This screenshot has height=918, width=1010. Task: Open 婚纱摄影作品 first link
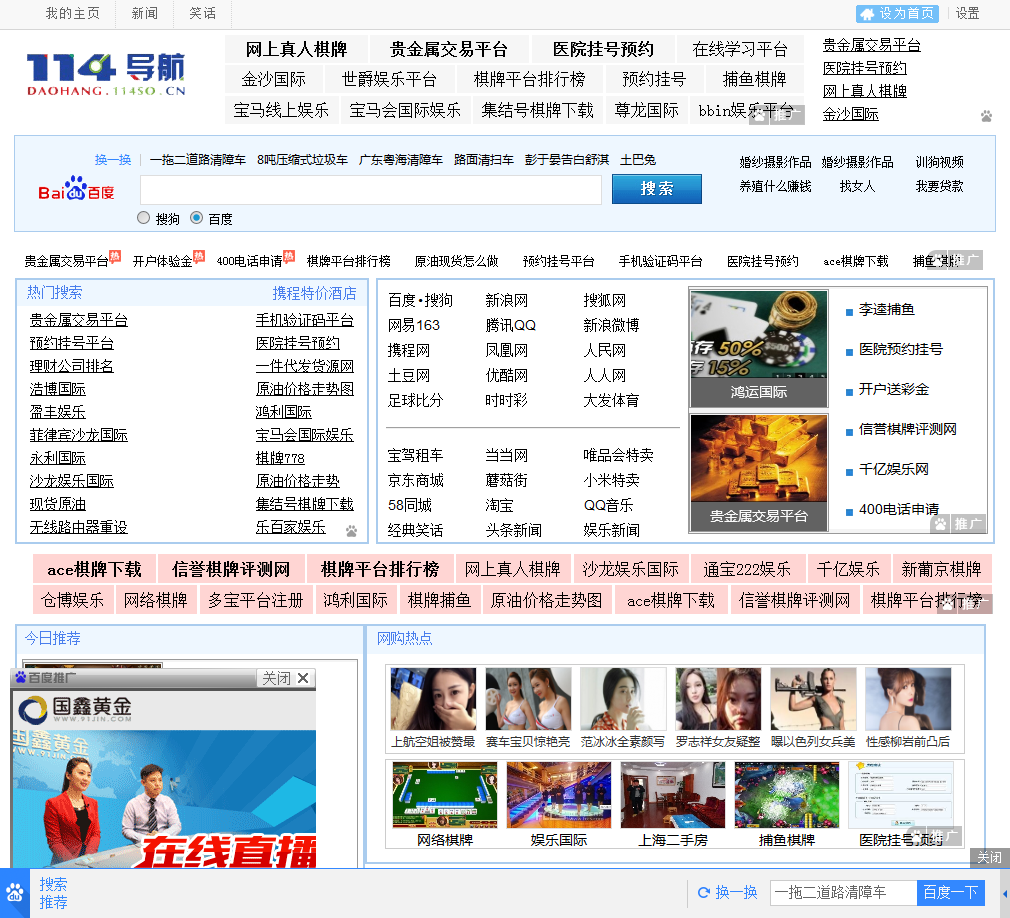pos(775,162)
